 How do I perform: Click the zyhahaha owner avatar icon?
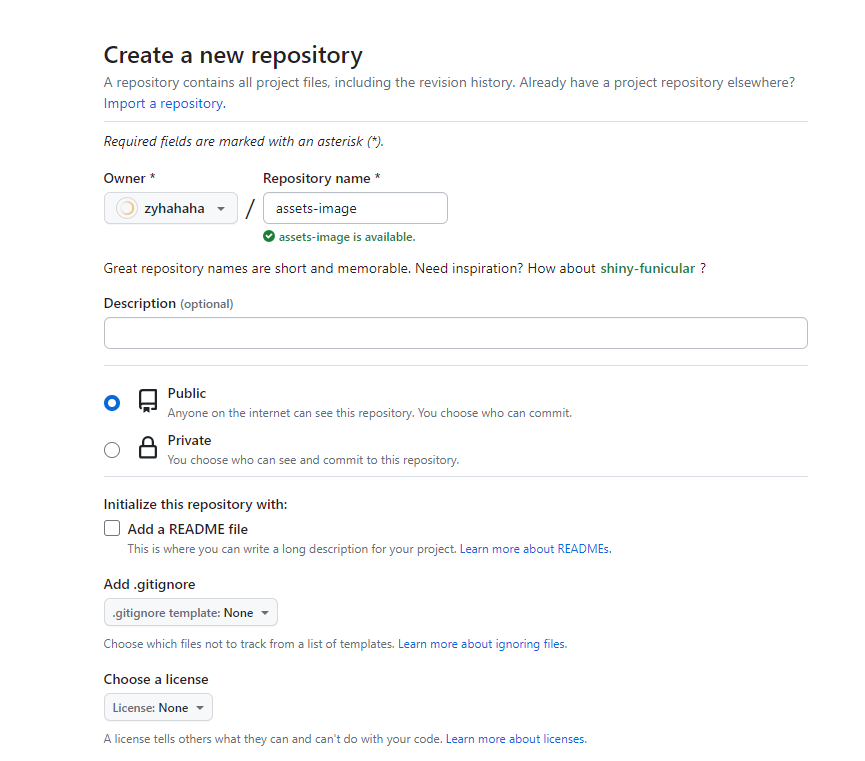(127, 208)
